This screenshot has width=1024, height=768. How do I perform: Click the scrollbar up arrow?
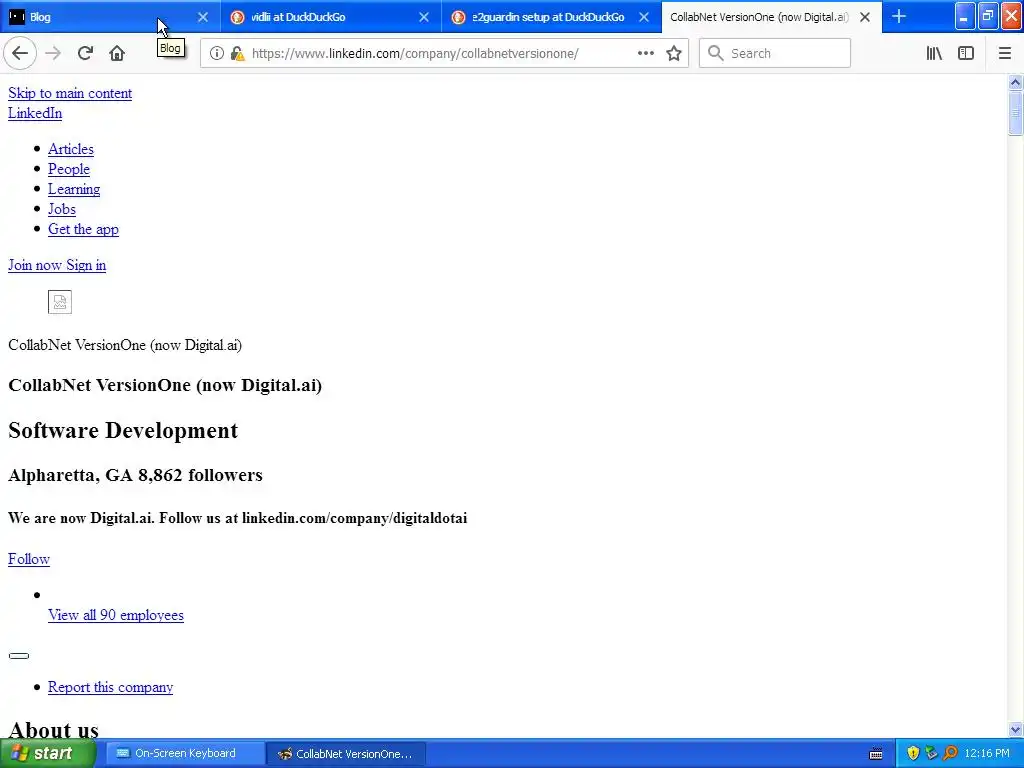(x=1015, y=82)
